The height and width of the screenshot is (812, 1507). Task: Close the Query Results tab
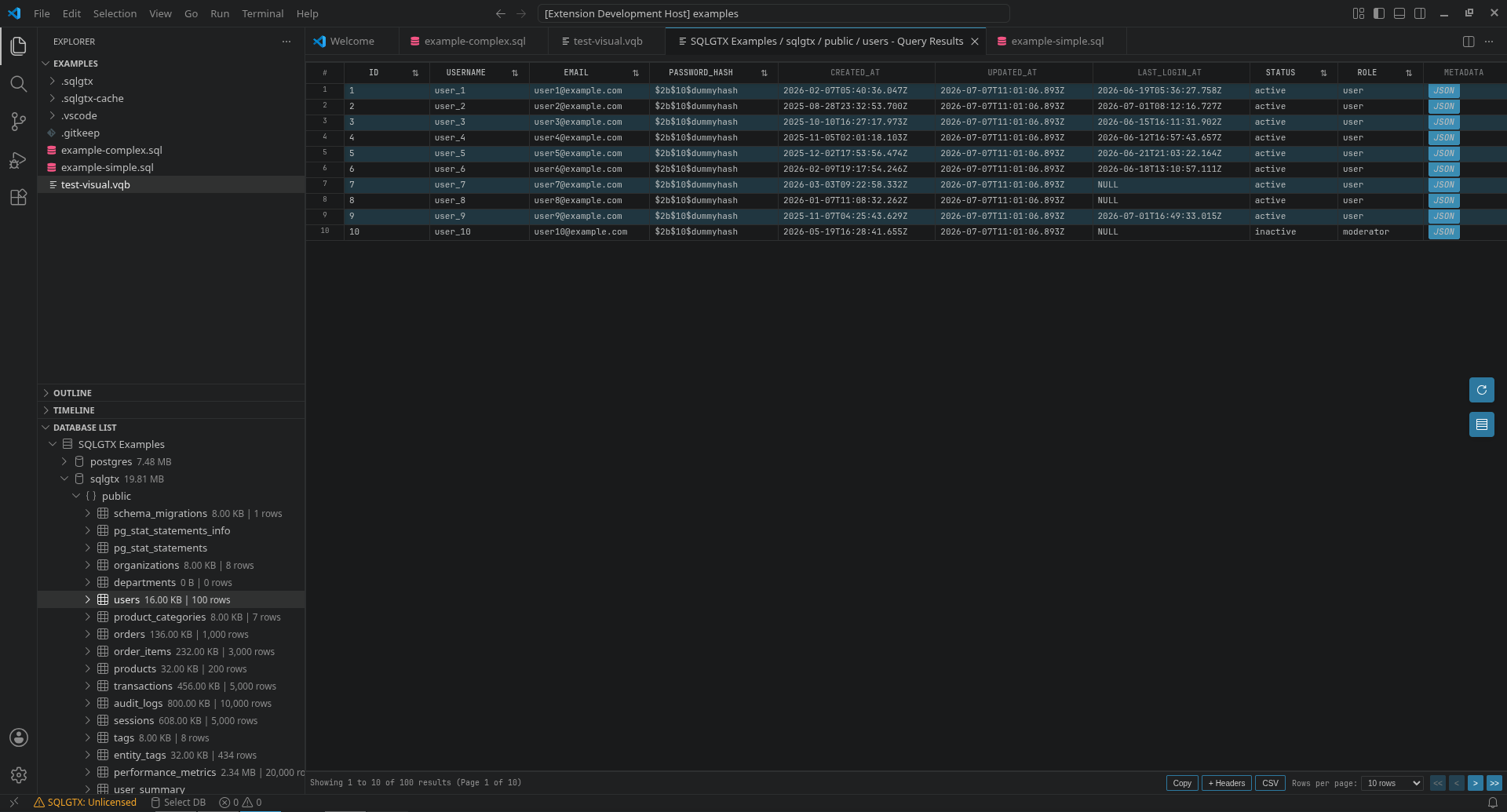(975, 42)
